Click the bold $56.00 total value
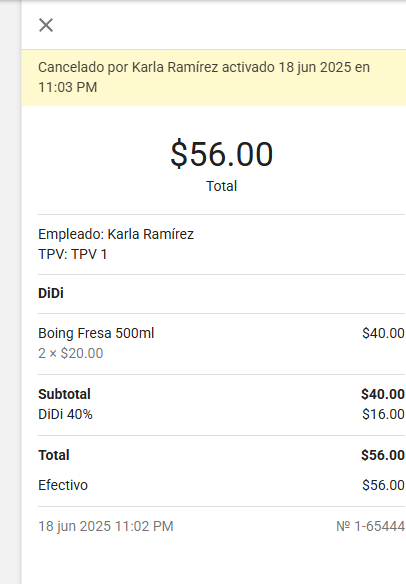The image size is (406, 584). tap(383, 455)
